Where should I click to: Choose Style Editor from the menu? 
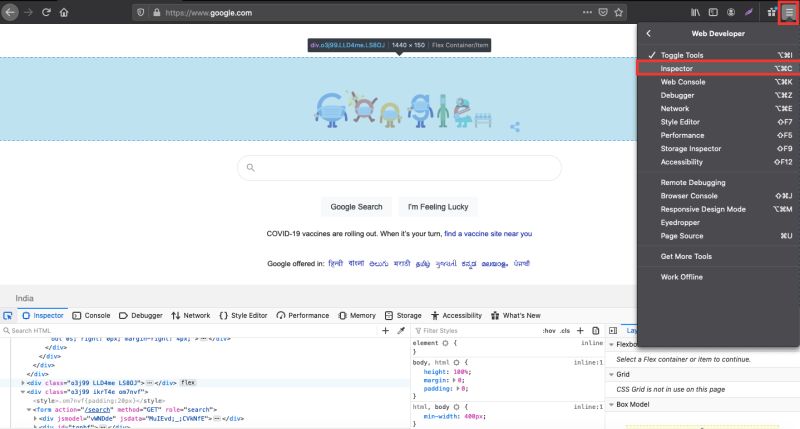719,122
